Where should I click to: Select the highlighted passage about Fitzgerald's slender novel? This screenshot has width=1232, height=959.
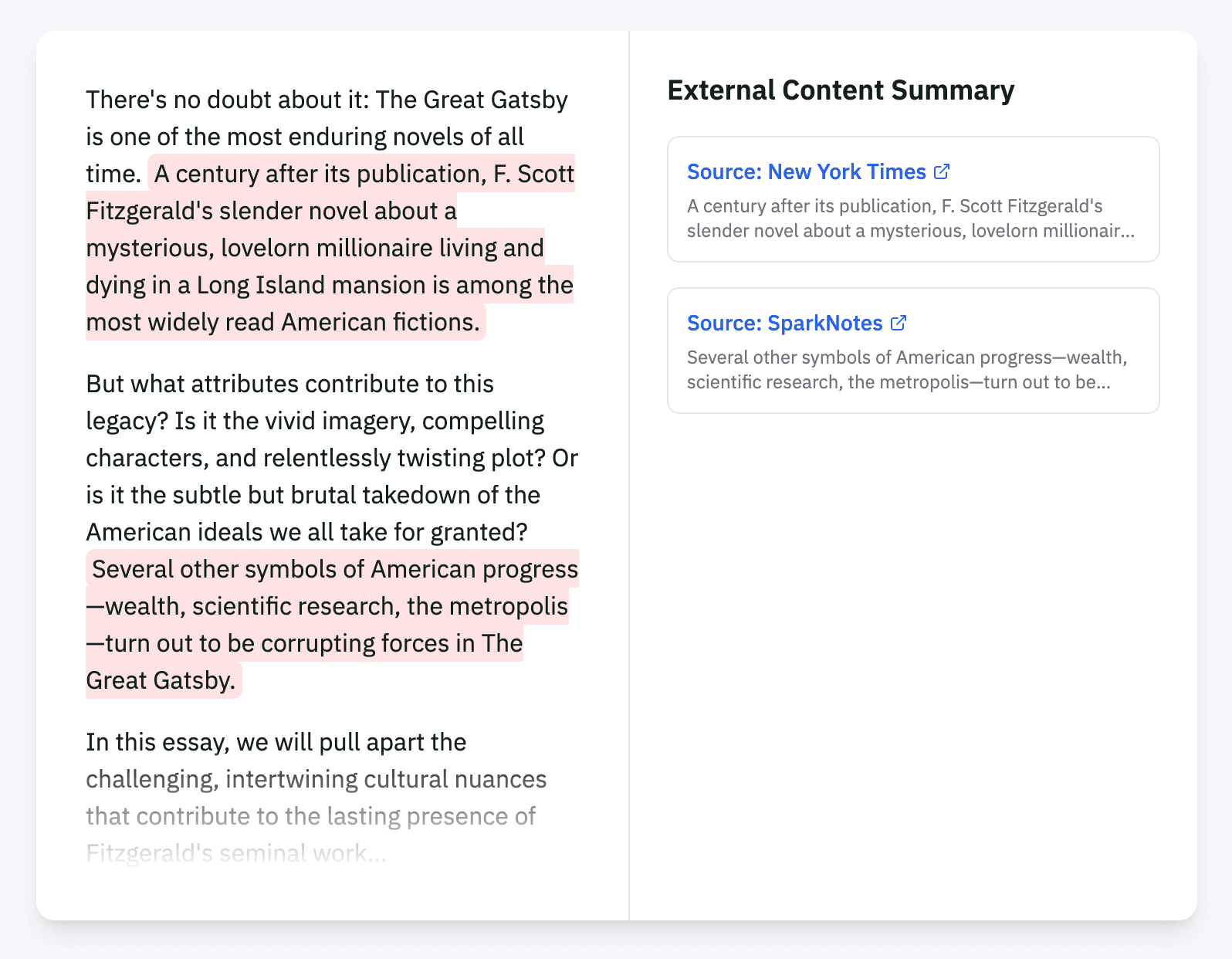pyautogui.click(x=324, y=247)
